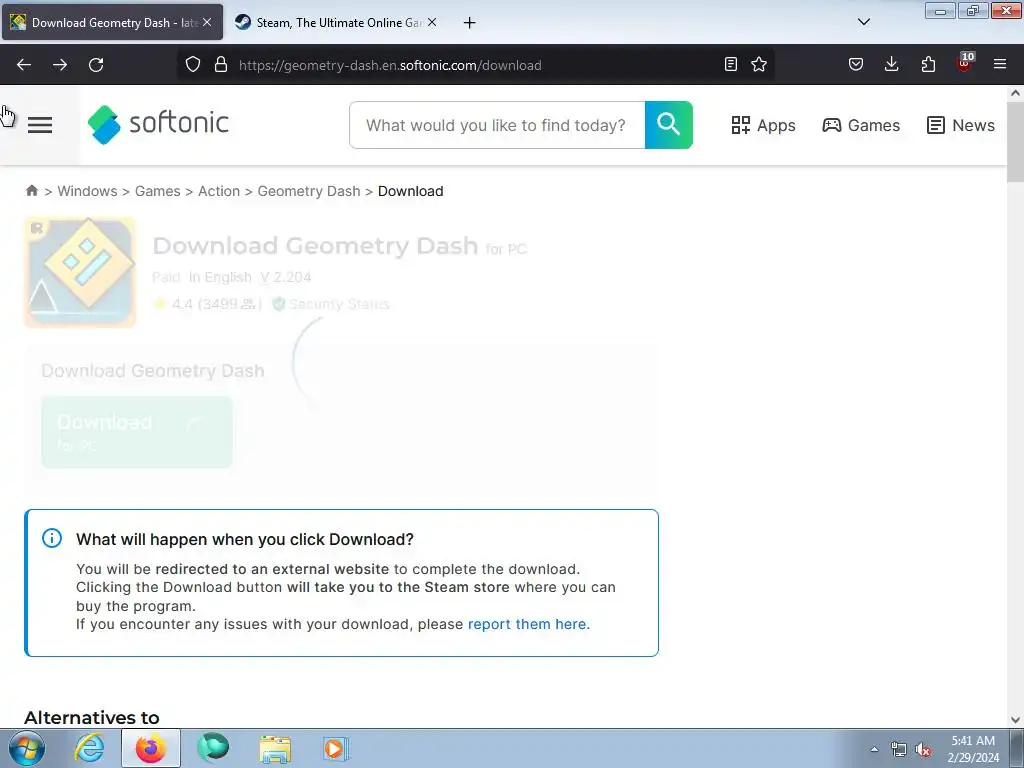Click Geometry Dash breadcrumb link
The height and width of the screenshot is (768, 1024).
pos(309,191)
